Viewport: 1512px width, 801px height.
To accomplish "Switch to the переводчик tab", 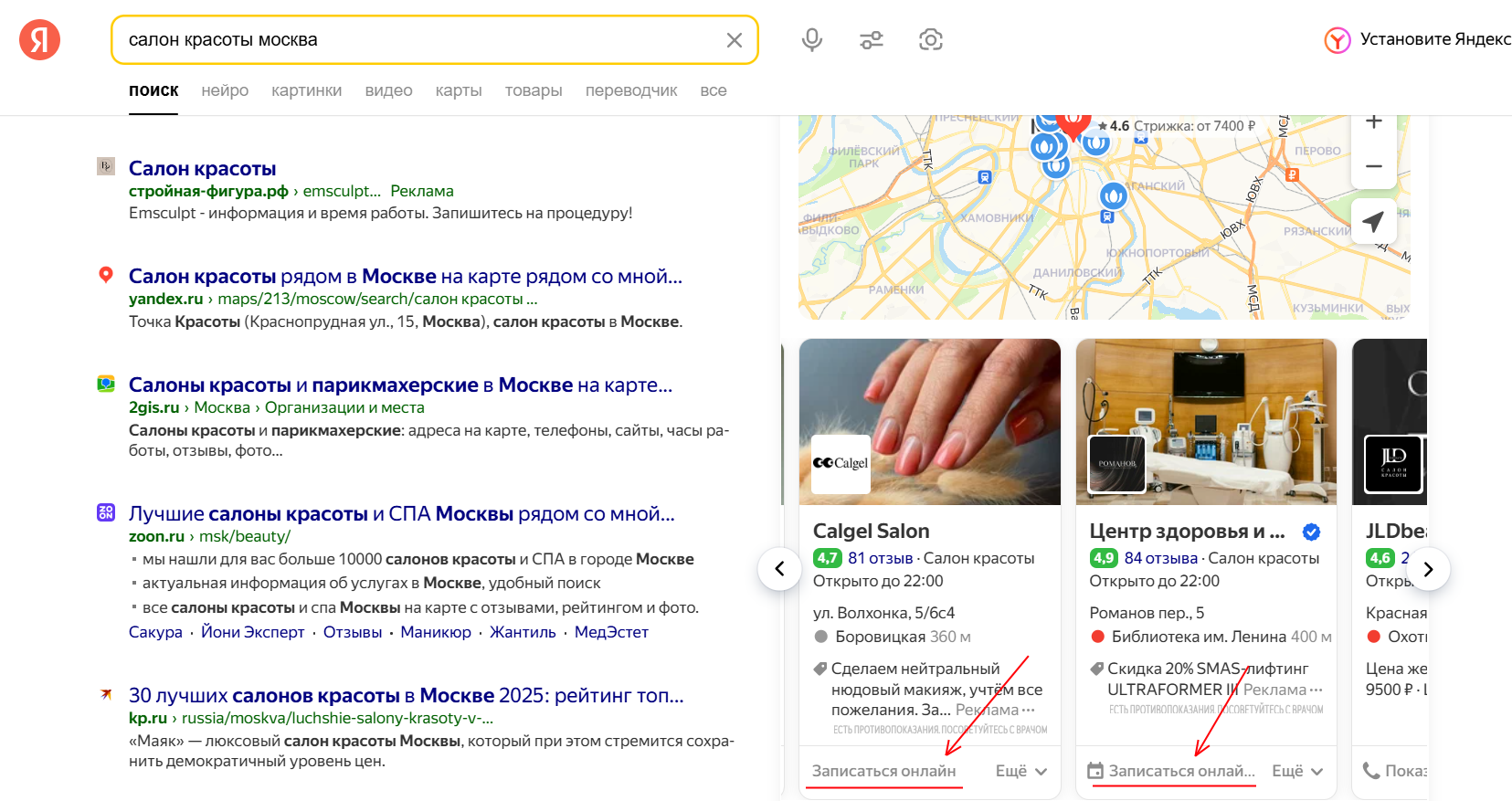I will 631,90.
